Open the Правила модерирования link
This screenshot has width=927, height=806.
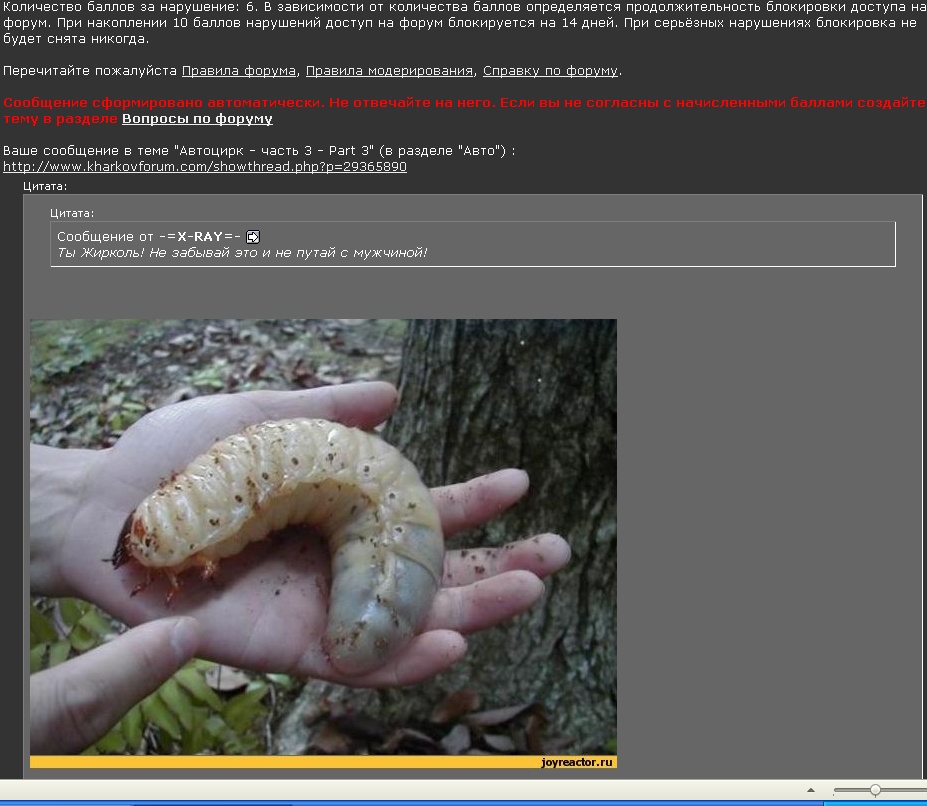[x=390, y=71]
